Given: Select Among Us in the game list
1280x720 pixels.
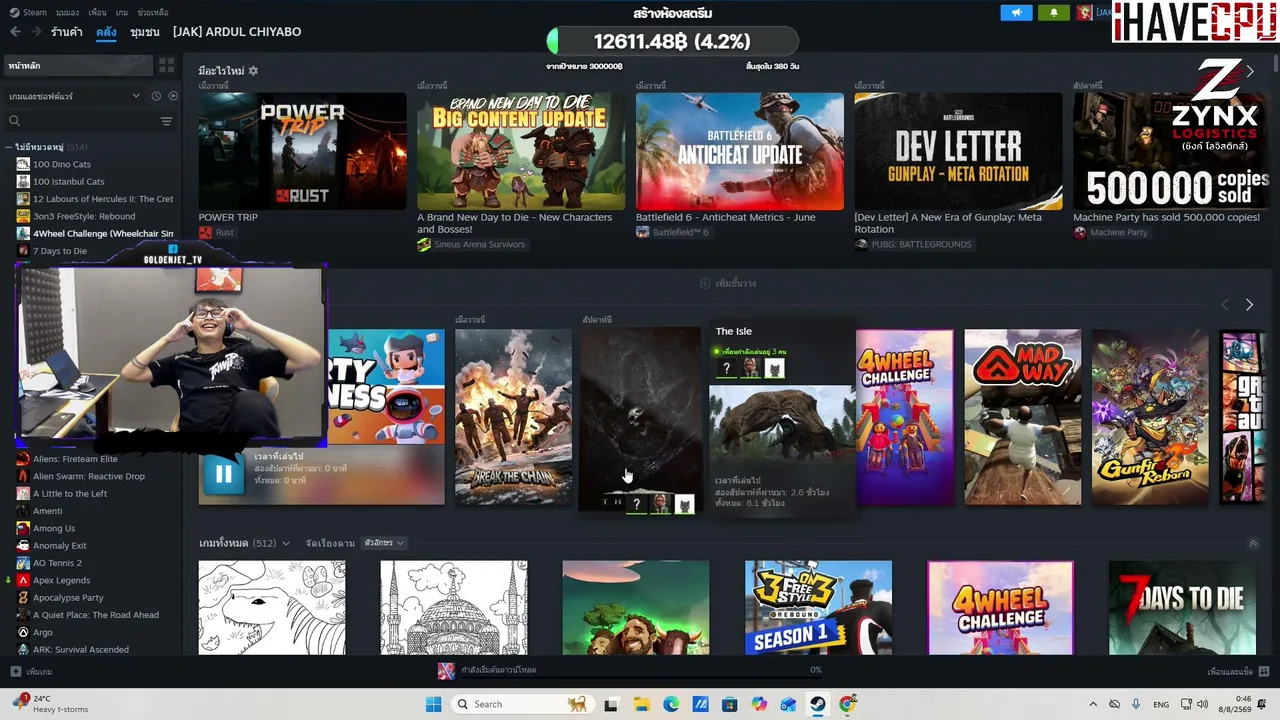Looking at the screenshot, I should click(x=53, y=528).
